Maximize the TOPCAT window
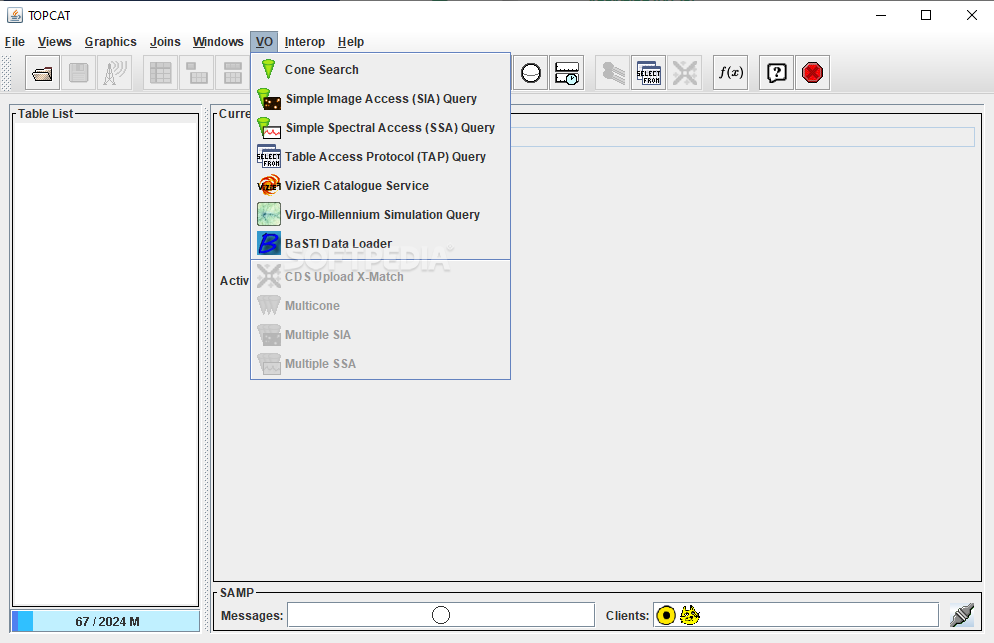 (x=926, y=15)
